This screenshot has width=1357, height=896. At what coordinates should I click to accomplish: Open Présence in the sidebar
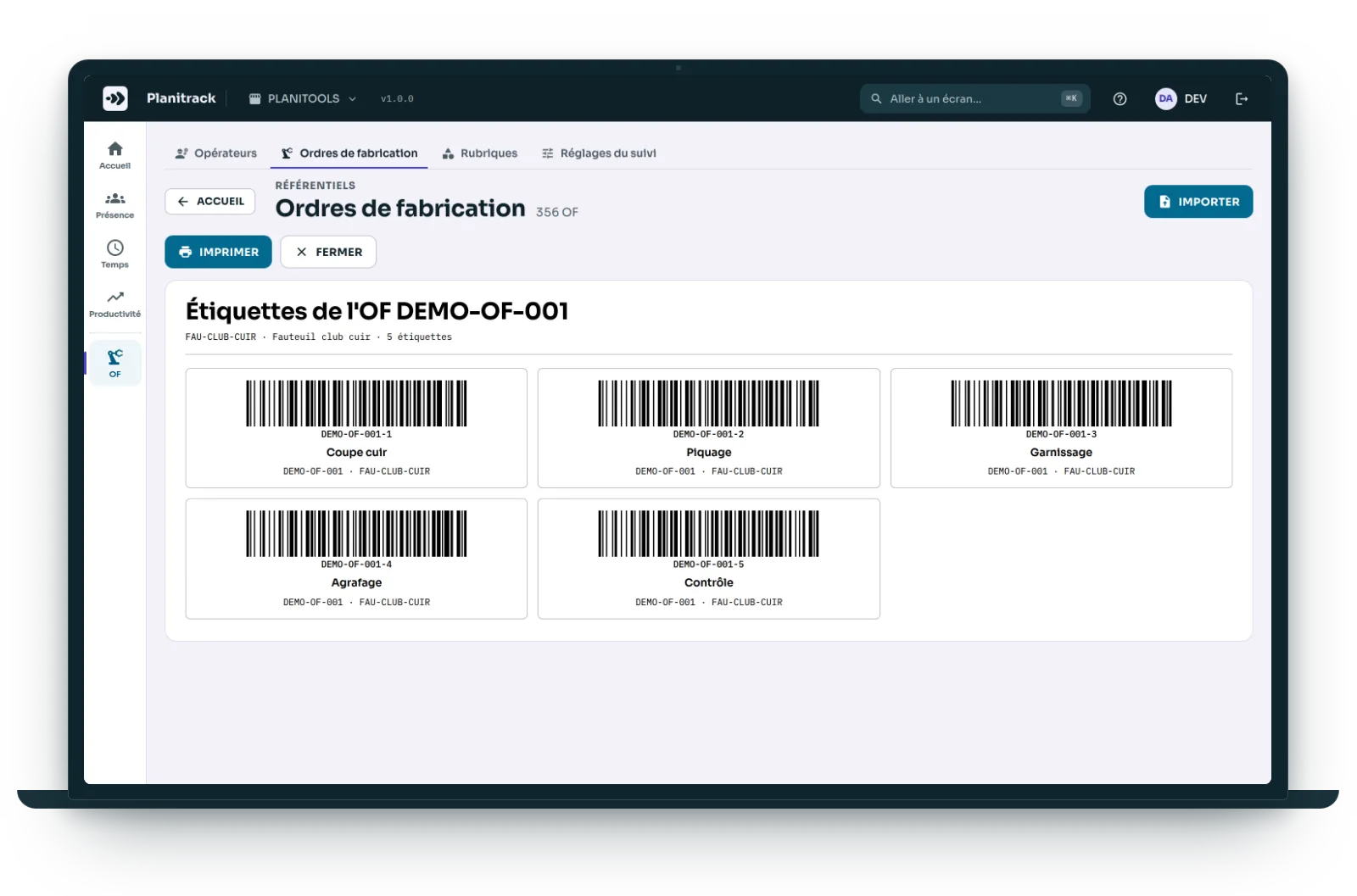pos(115,205)
